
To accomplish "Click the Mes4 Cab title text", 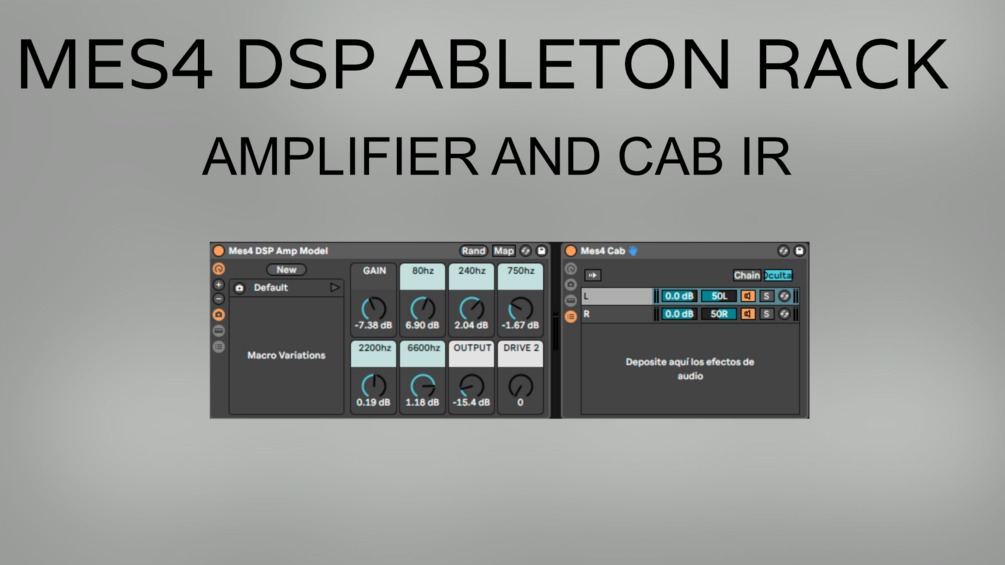I will (x=602, y=250).
